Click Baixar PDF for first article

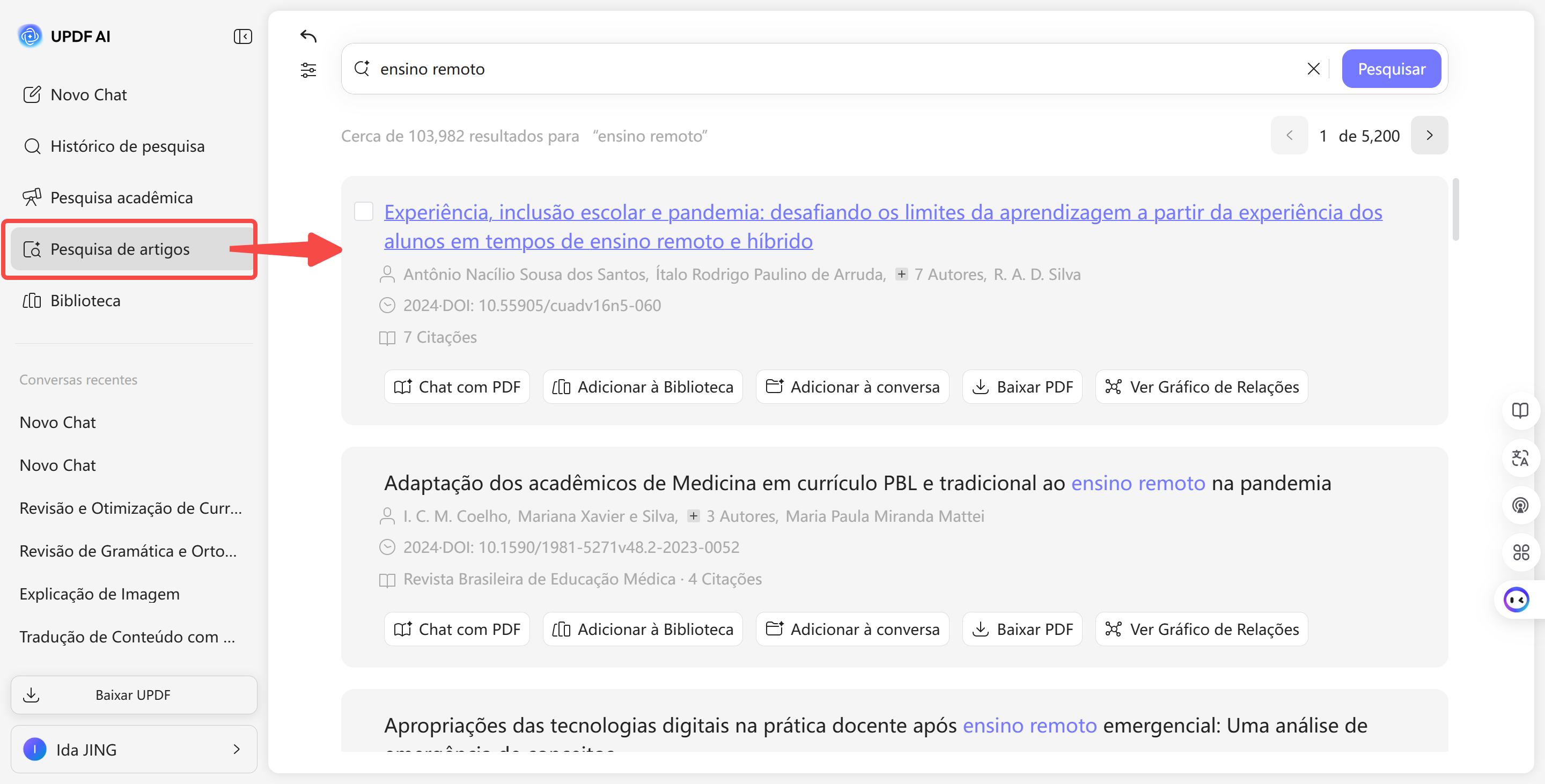click(x=1022, y=387)
